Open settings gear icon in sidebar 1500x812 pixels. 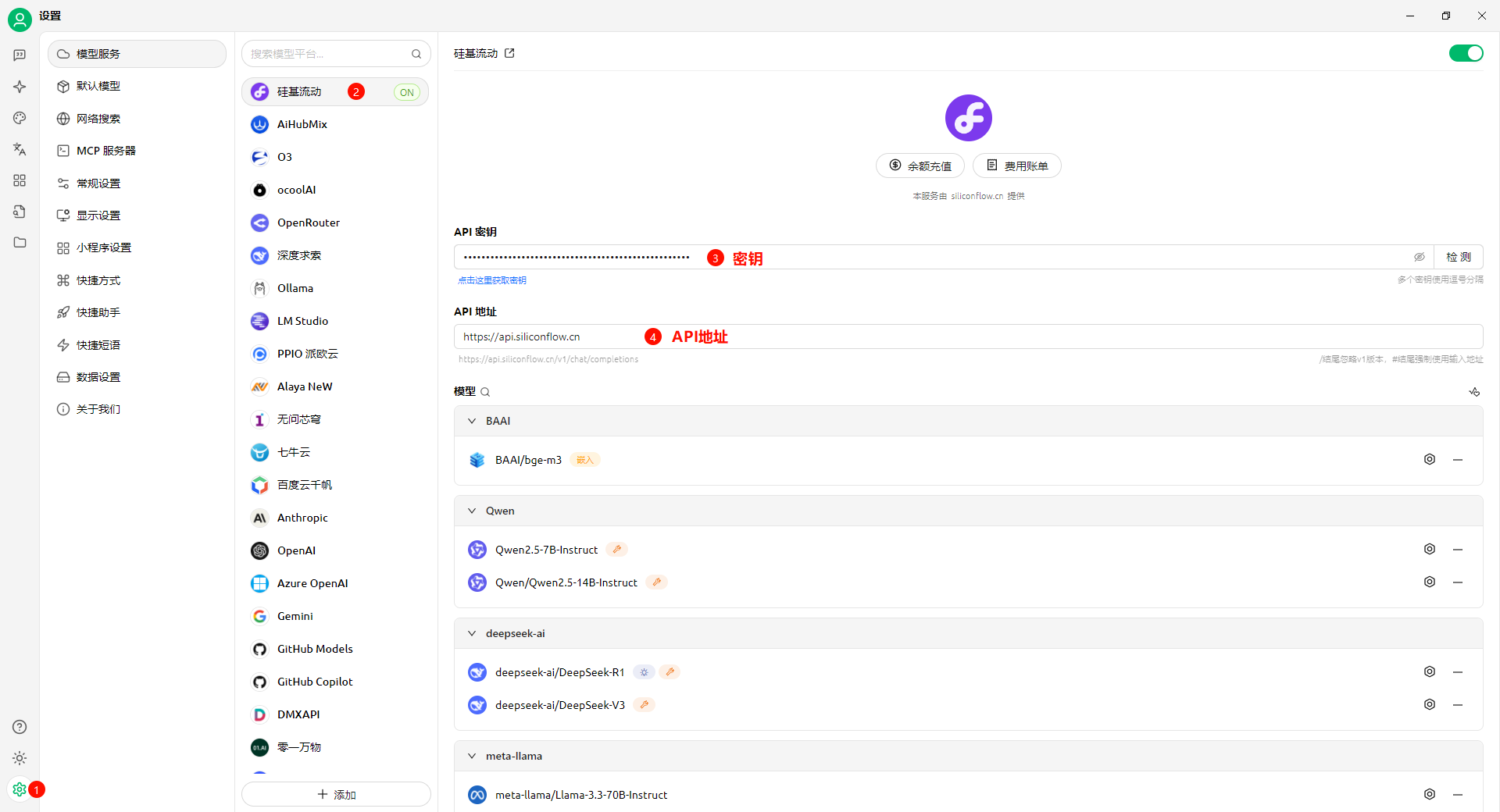coord(20,789)
